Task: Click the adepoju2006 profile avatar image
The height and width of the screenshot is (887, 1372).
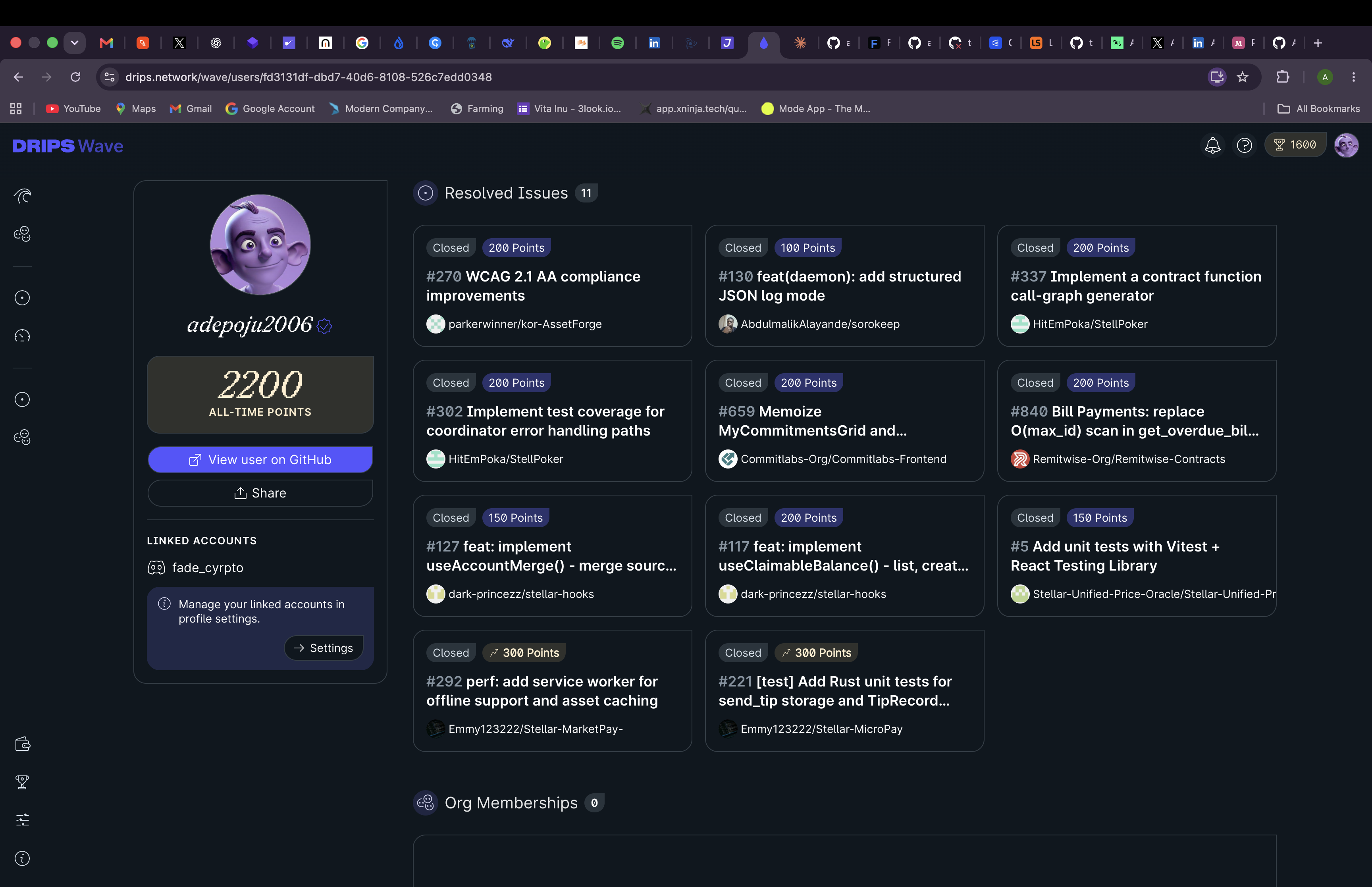Action: tap(260, 244)
